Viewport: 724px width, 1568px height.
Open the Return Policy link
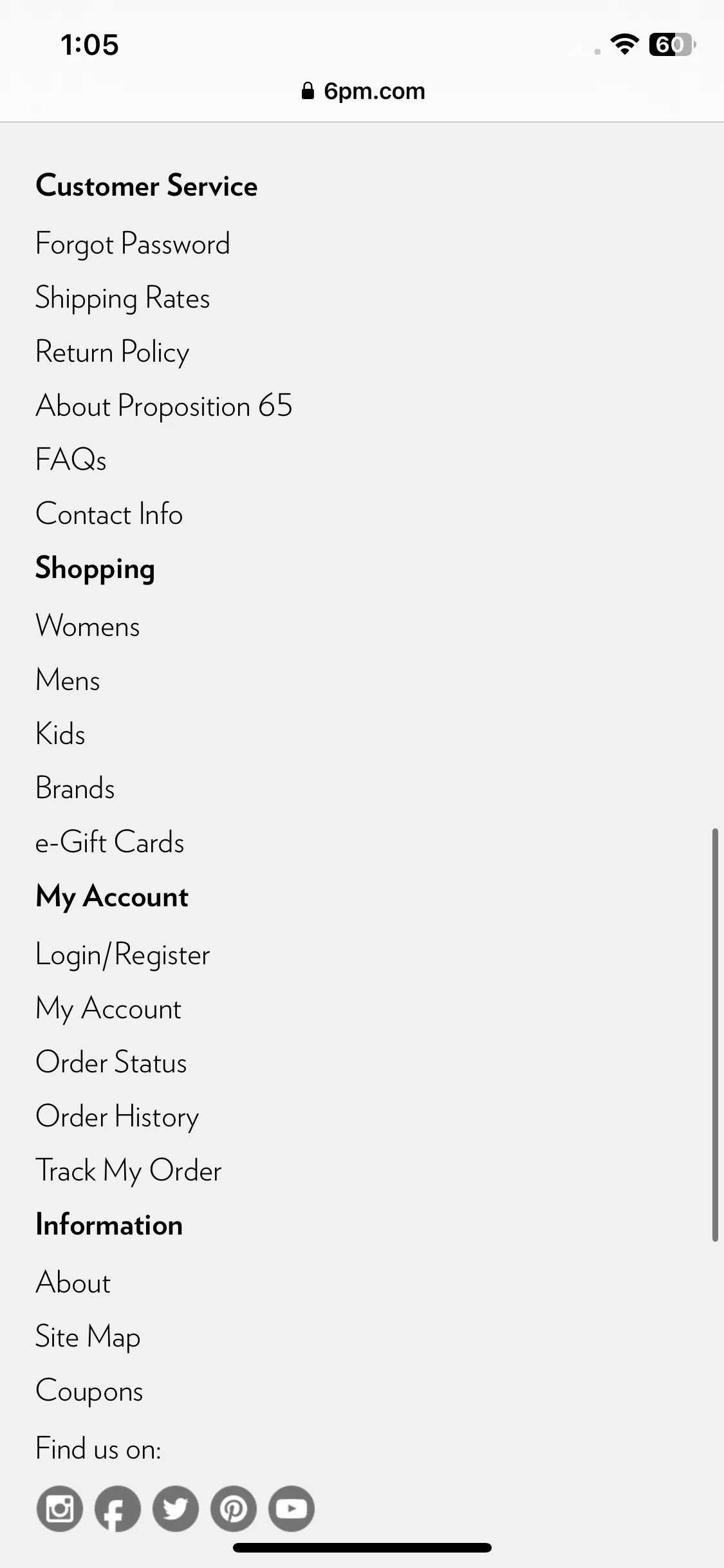(113, 352)
